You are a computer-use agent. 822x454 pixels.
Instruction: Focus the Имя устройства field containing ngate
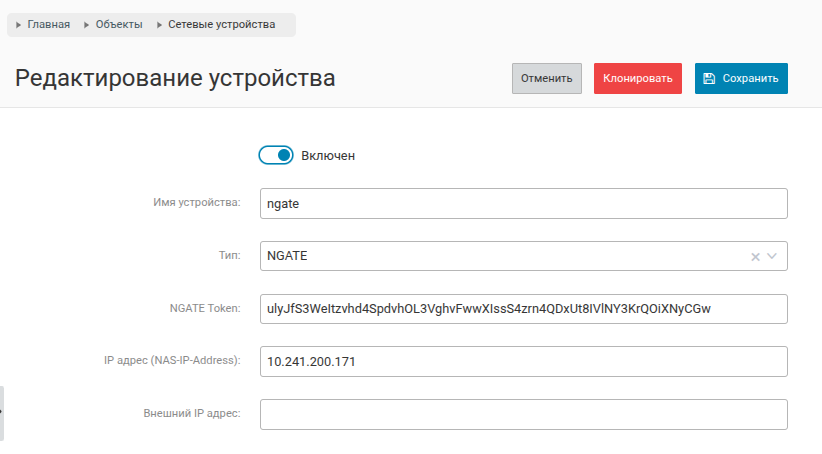(x=523, y=203)
